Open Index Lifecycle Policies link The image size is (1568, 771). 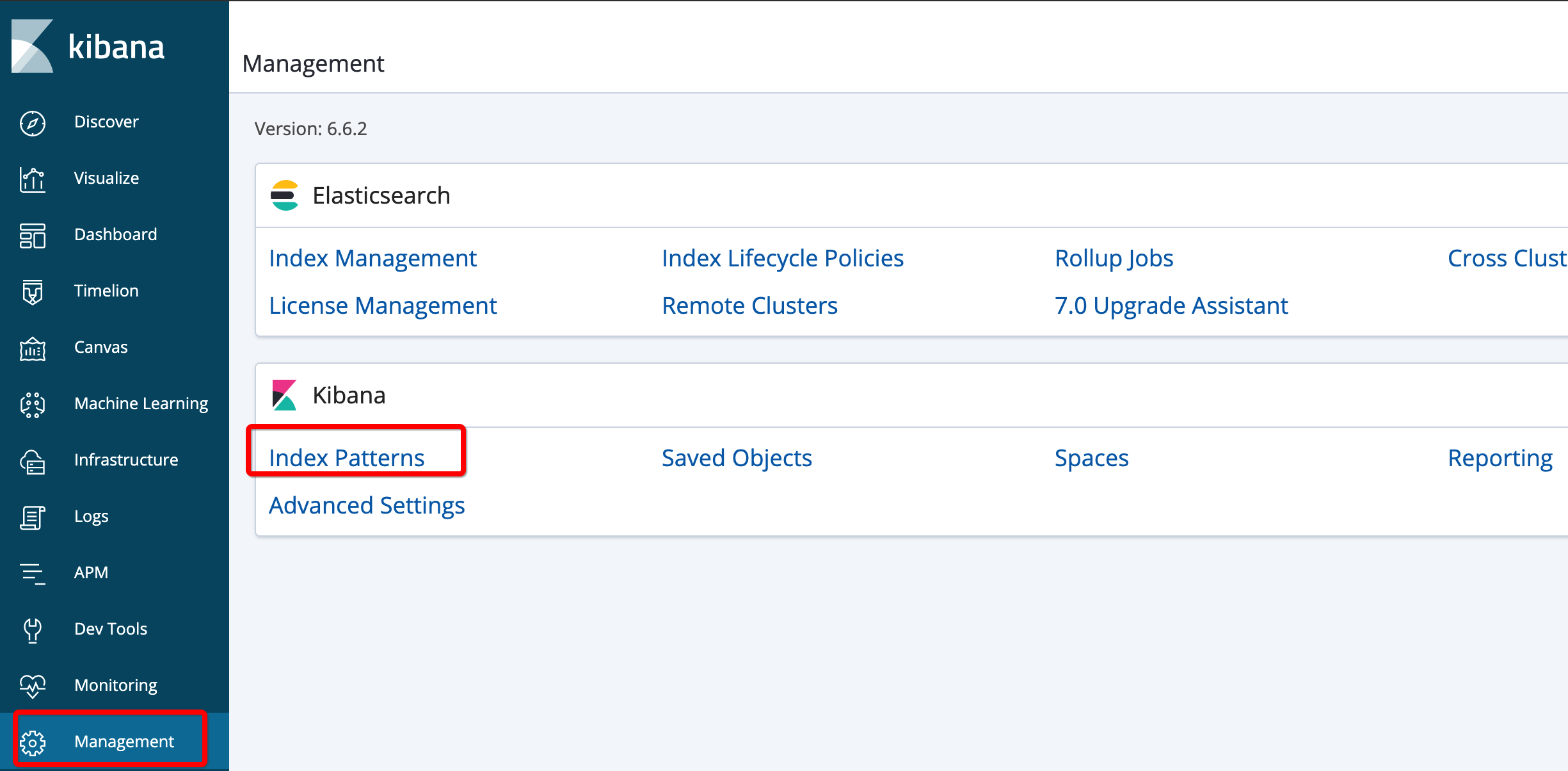[783, 259]
